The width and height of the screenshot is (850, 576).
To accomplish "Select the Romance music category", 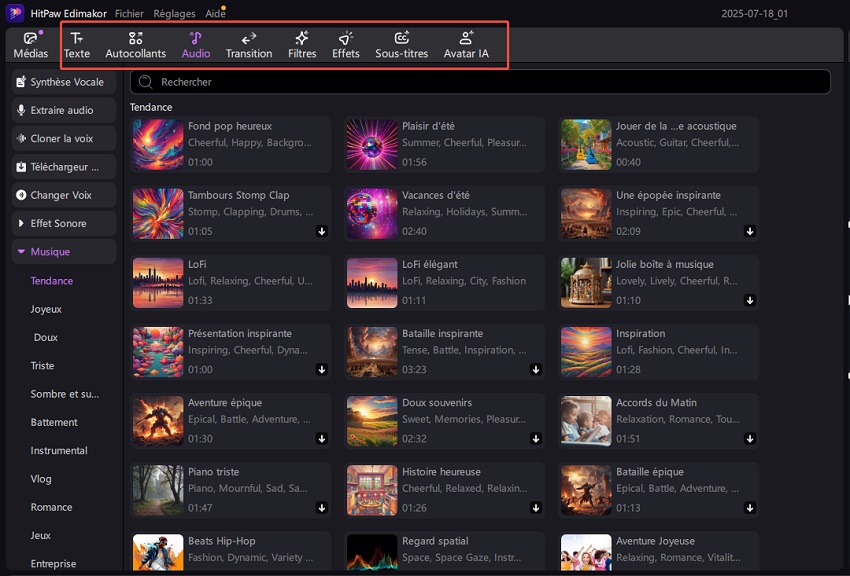I will (51, 507).
